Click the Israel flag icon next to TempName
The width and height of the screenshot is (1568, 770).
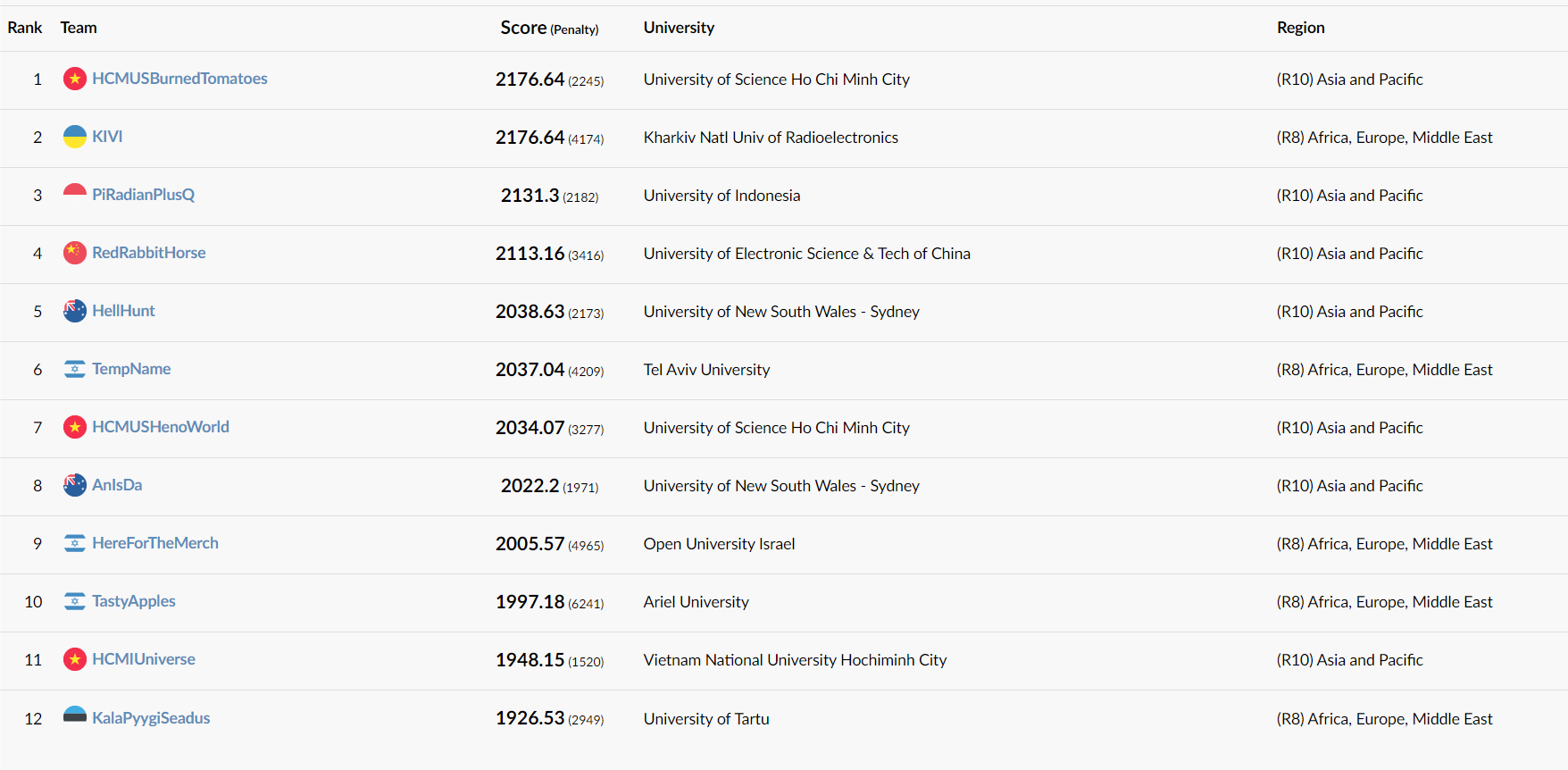tap(75, 369)
